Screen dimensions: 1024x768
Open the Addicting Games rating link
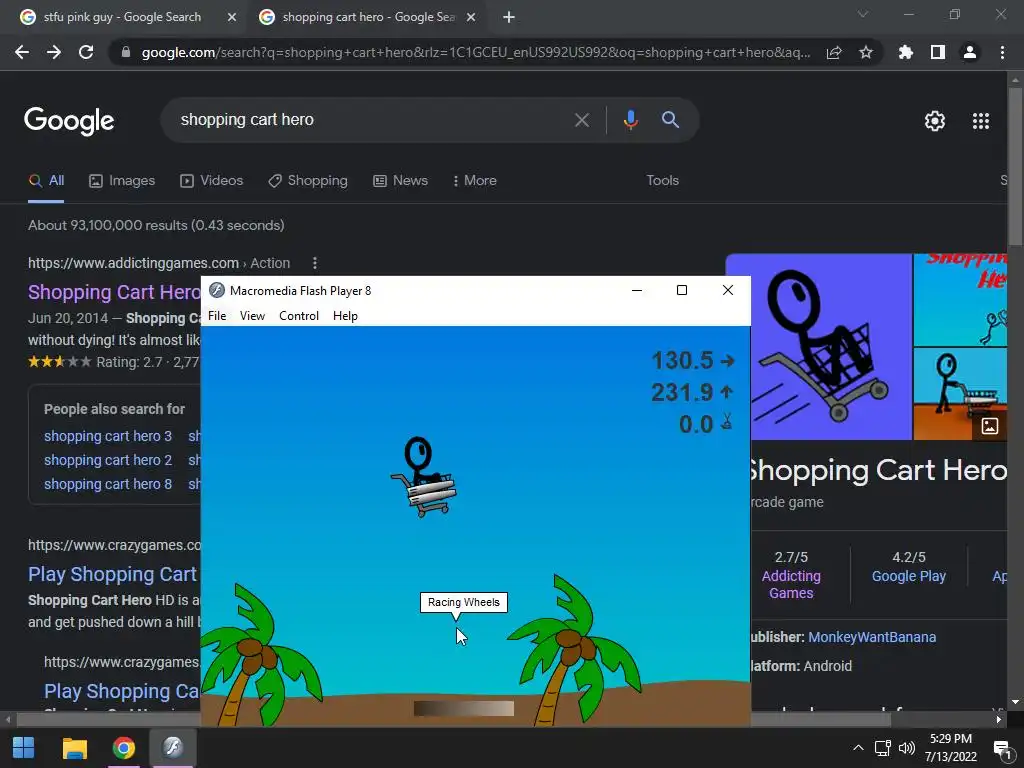pos(791,584)
